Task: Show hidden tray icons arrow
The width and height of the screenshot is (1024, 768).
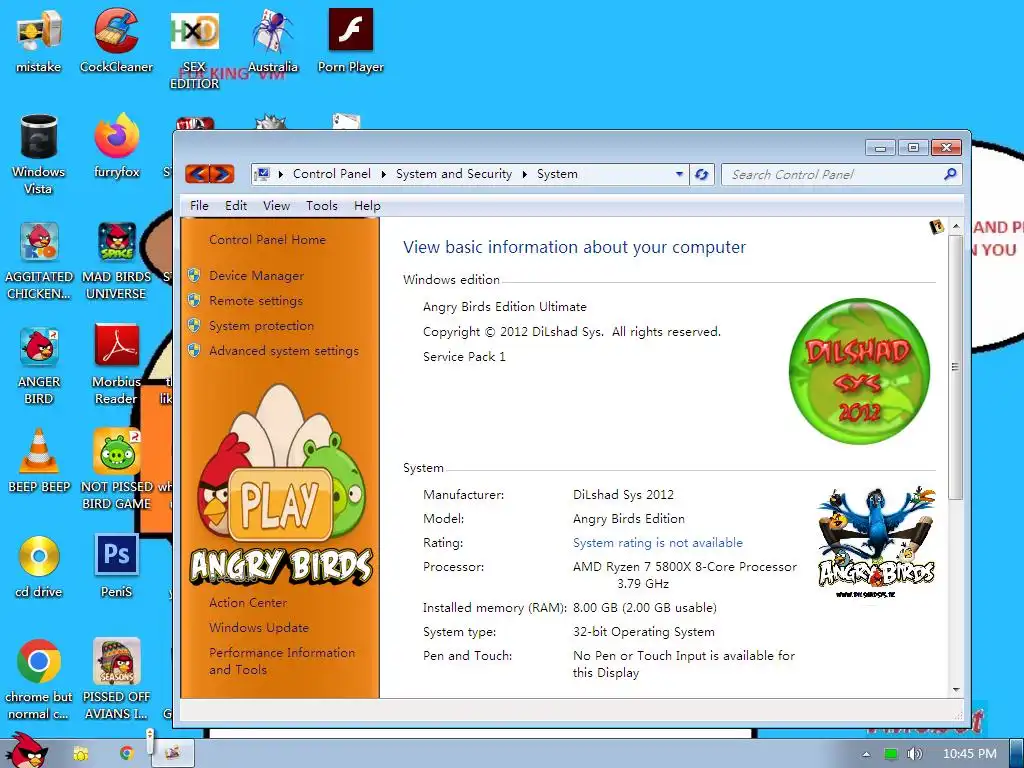Action: [866, 754]
